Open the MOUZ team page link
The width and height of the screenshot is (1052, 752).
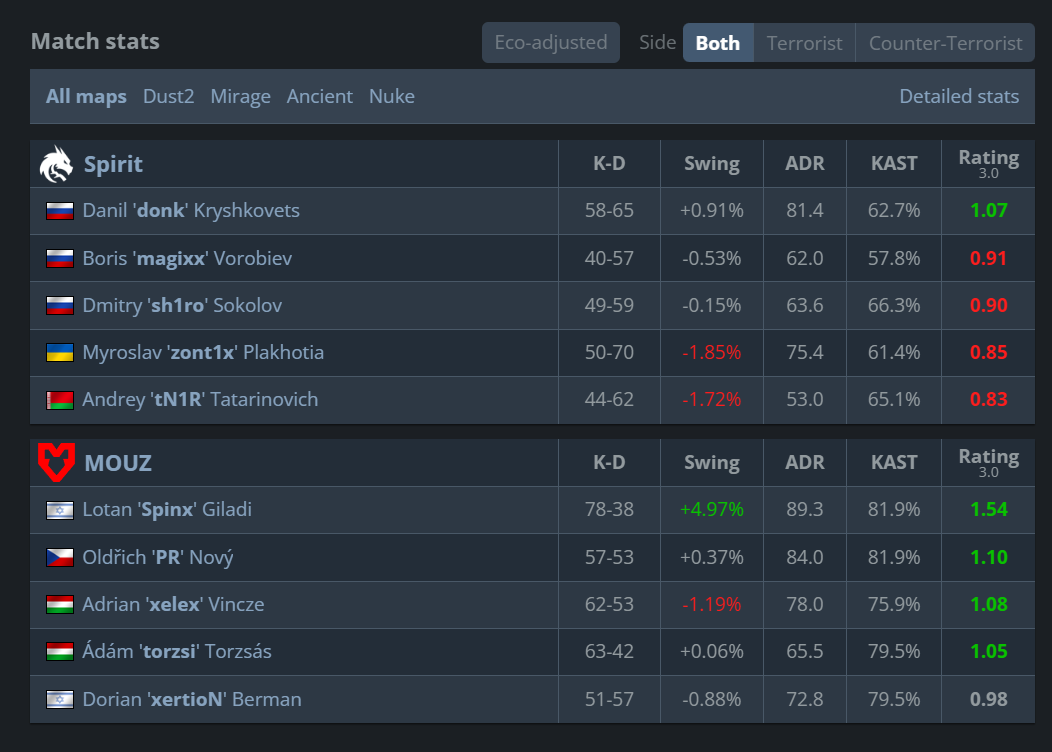coord(118,463)
